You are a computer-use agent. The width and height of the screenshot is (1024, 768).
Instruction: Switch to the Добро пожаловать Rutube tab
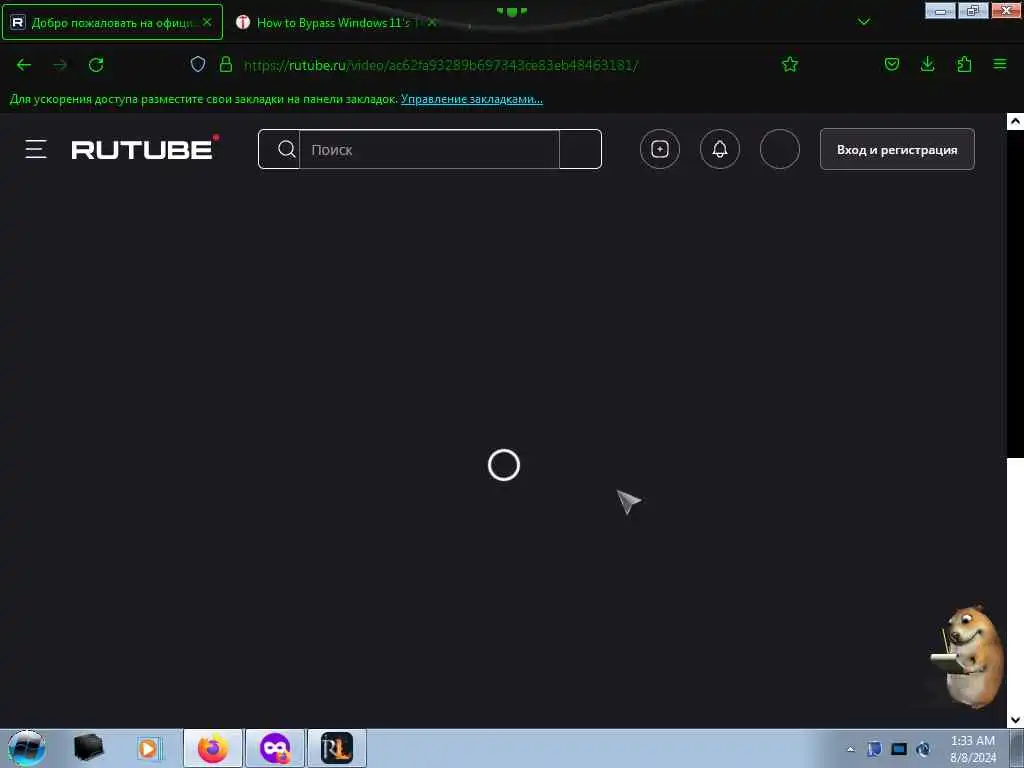tap(112, 22)
